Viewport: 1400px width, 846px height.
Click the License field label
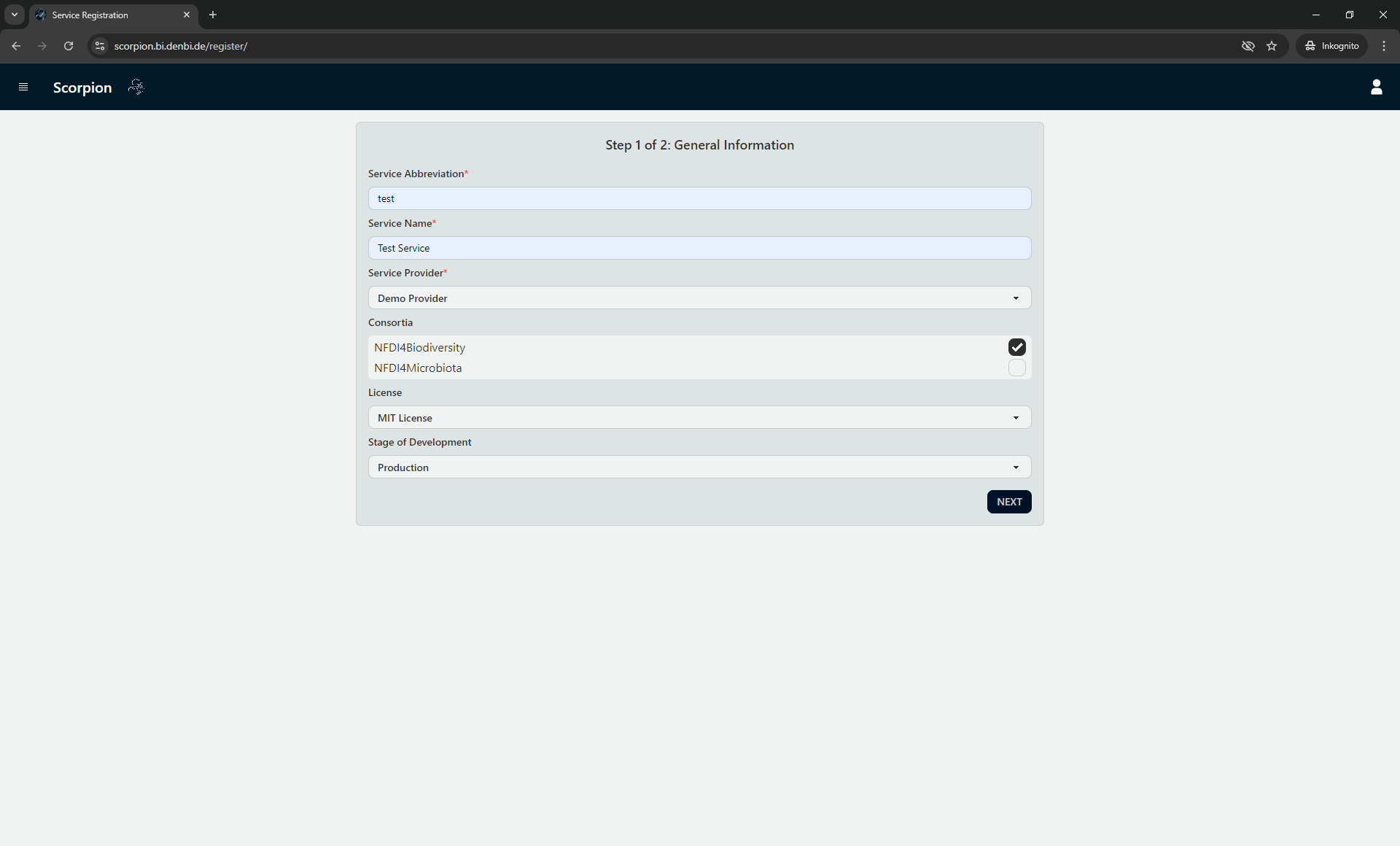click(385, 392)
